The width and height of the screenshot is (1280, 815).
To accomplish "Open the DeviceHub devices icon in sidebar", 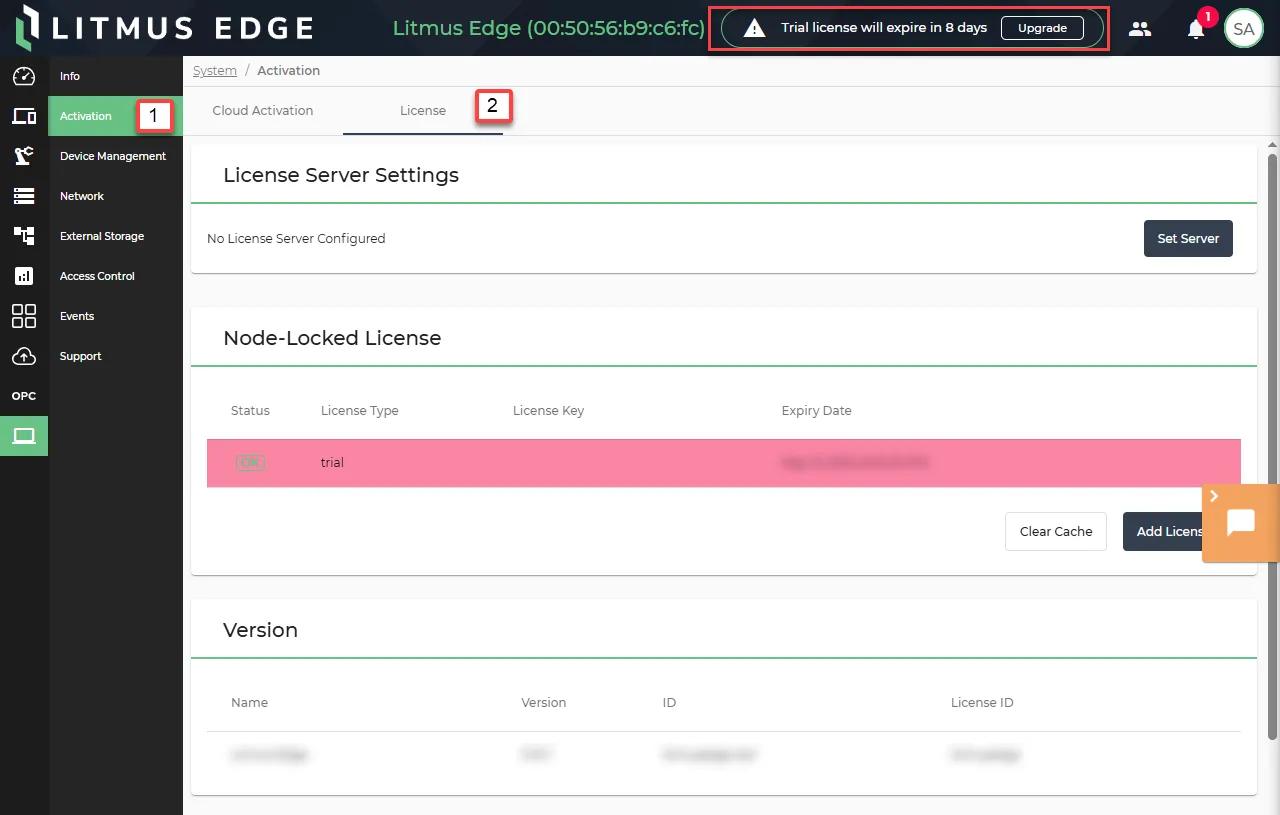I will [x=24, y=116].
